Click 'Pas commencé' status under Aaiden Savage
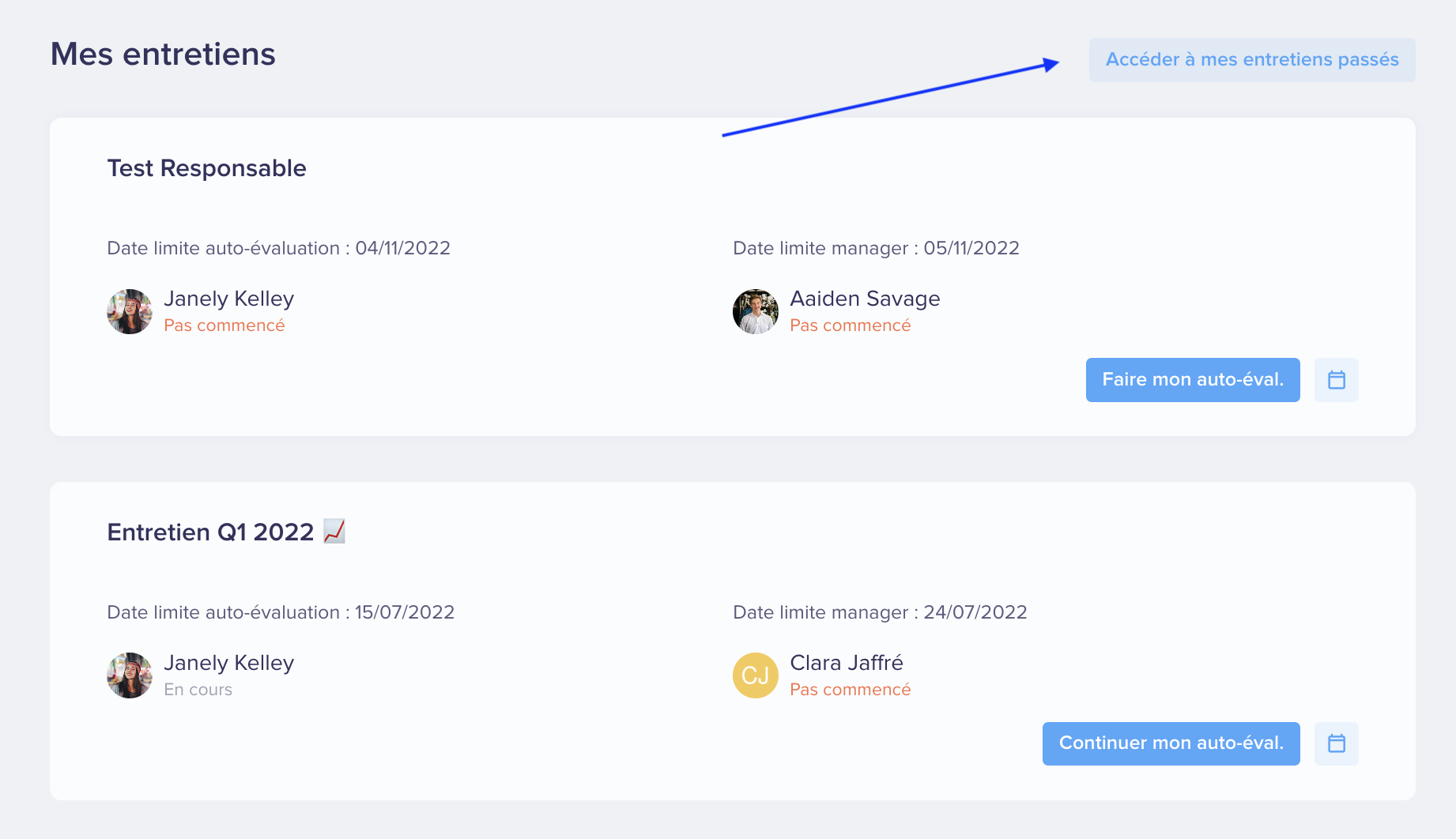The image size is (1456, 839). [x=851, y=325]
